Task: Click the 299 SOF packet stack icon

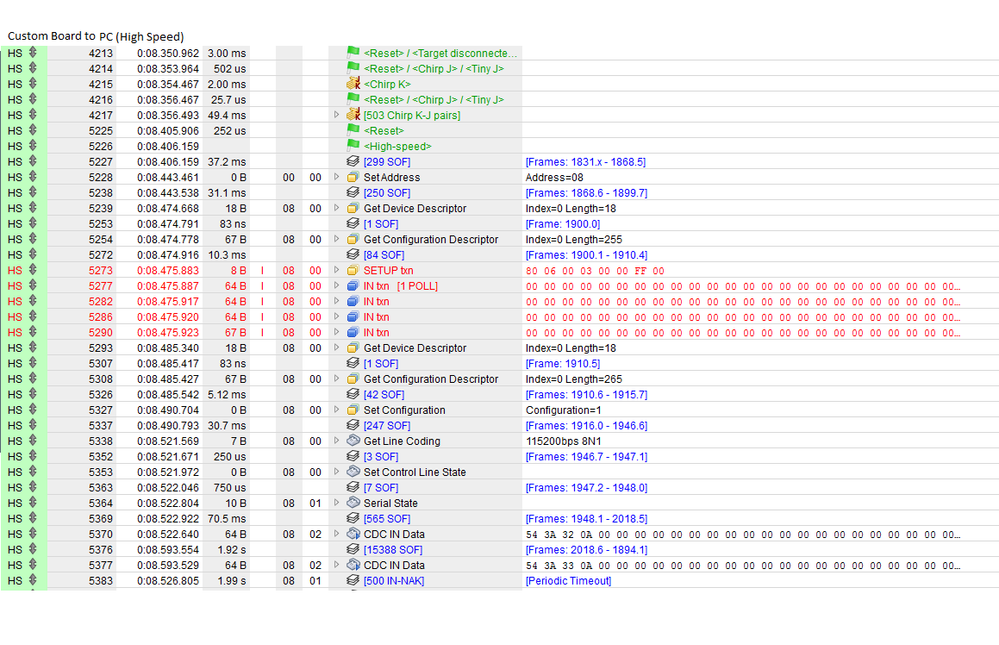Action: [353, 161]
